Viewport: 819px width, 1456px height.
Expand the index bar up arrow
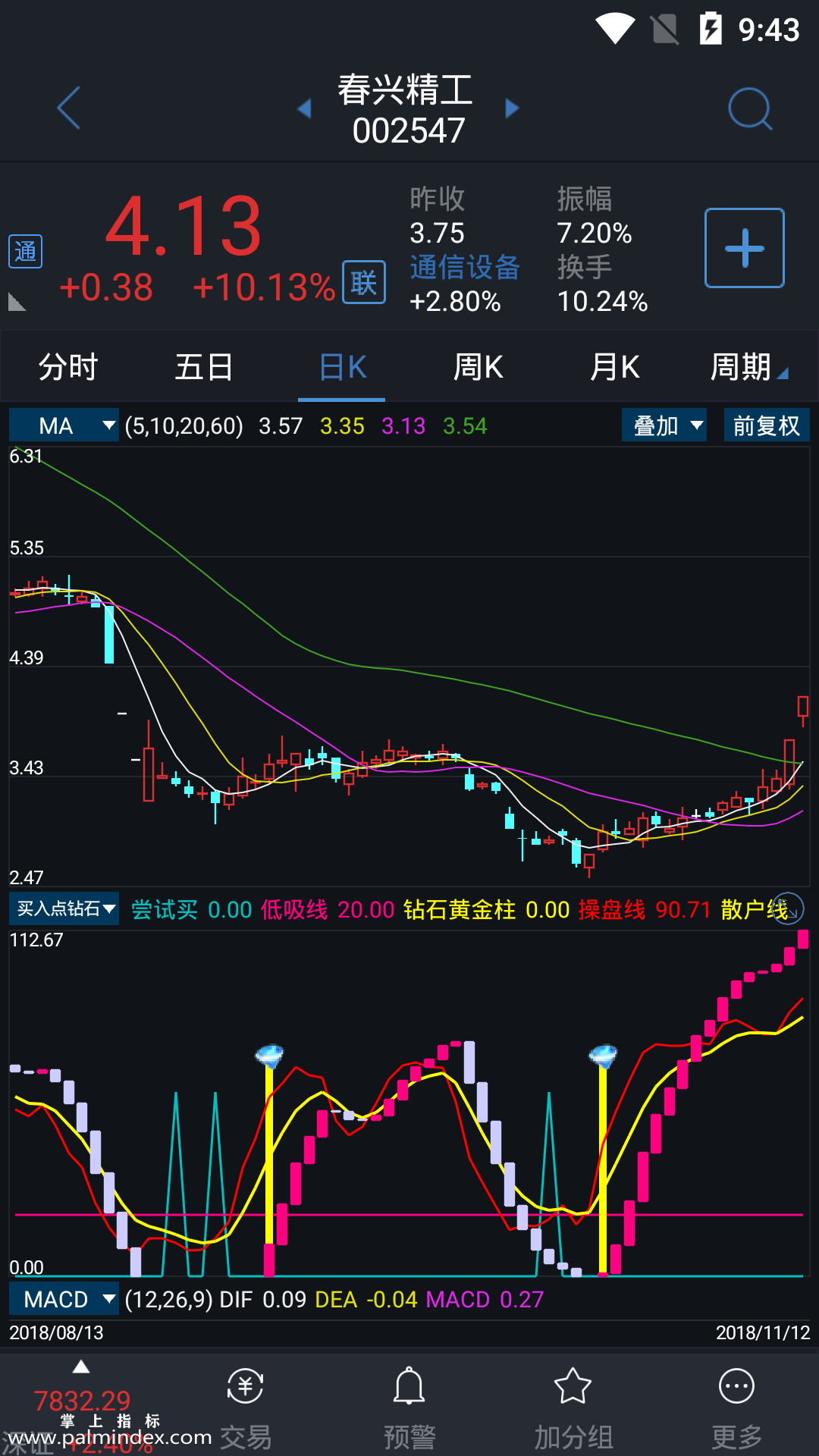point(81,1367)
